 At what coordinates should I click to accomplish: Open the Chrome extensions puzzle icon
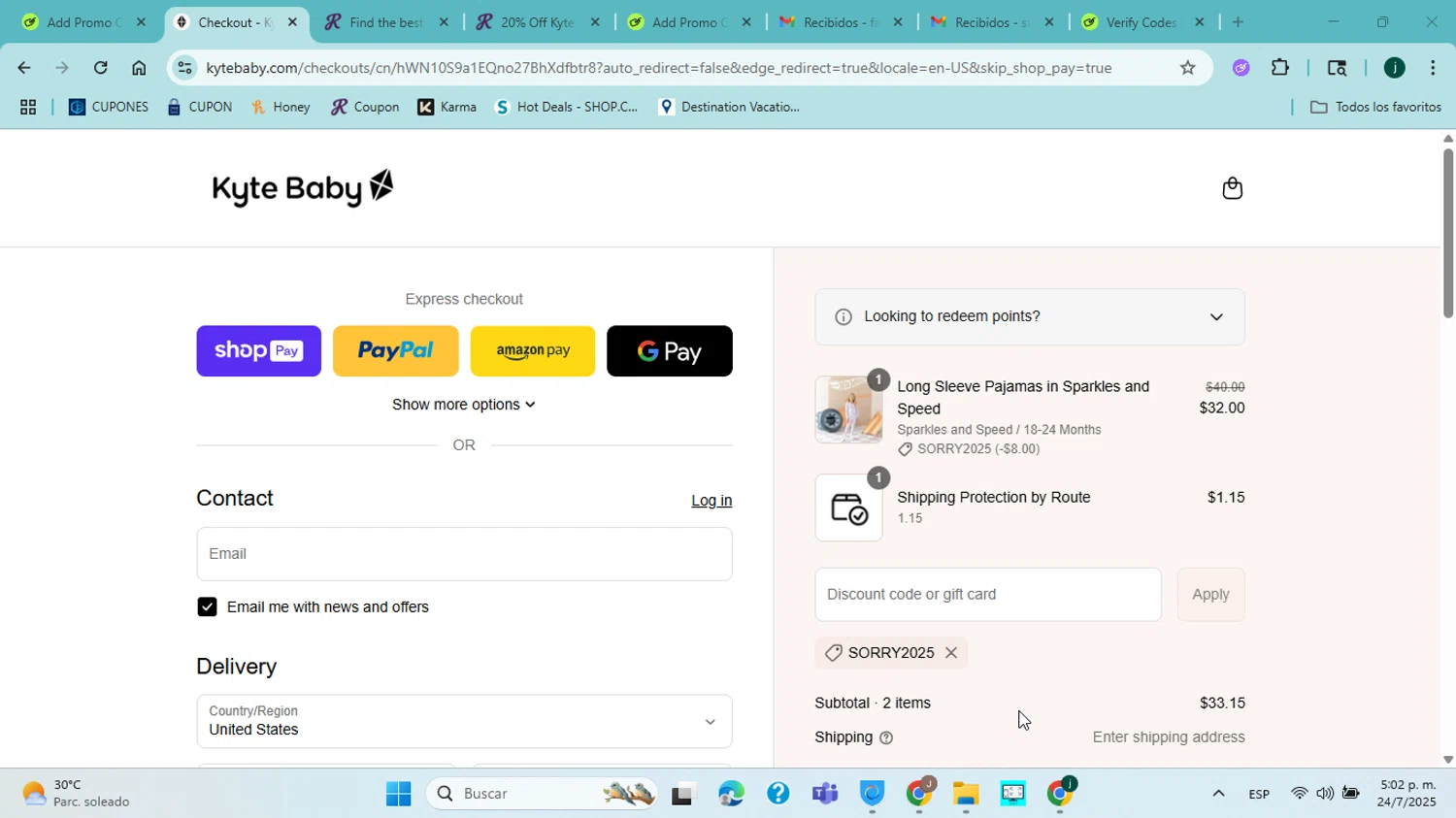(1280, 68)
